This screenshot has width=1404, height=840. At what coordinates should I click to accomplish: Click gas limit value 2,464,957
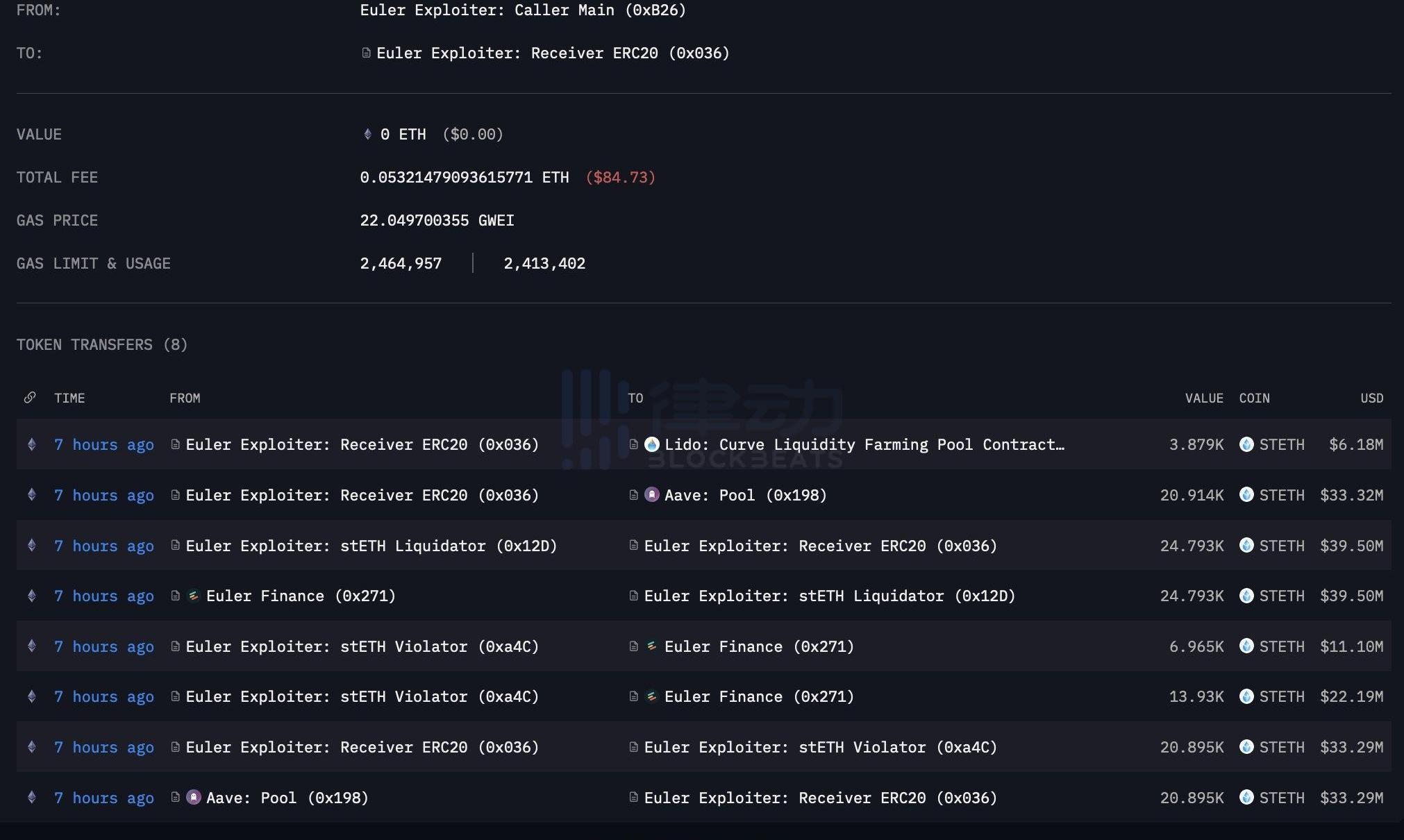[401, 263]
